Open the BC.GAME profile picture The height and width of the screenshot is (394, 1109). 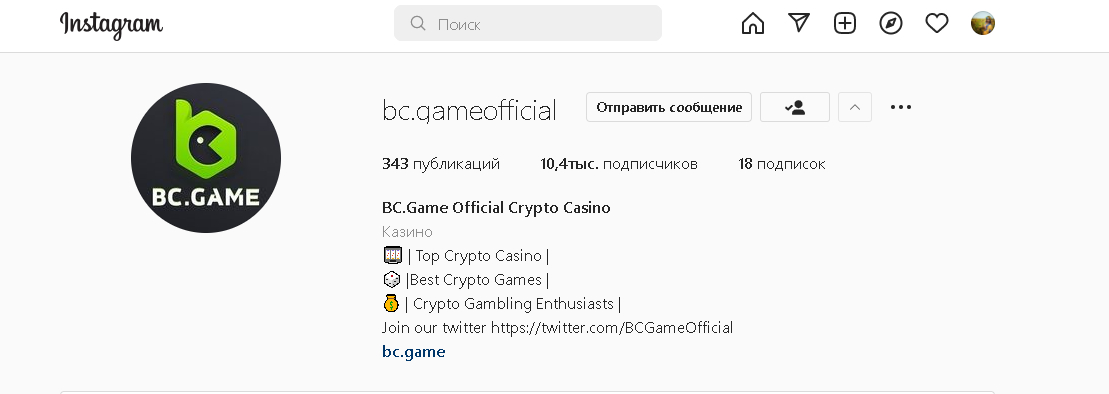206,158
